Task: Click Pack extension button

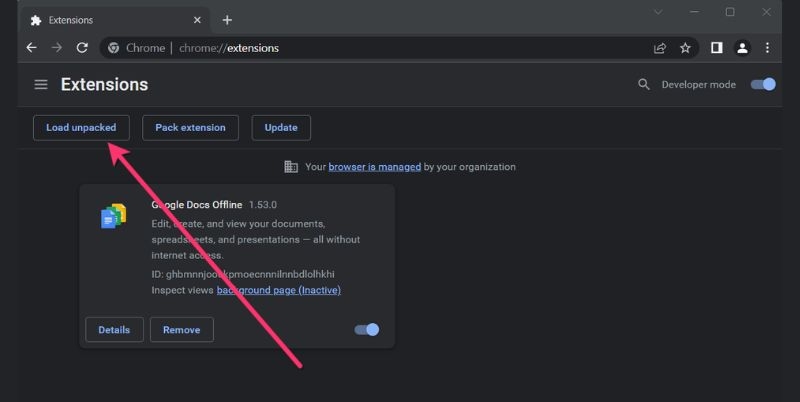Action: (x=190, y=128)
